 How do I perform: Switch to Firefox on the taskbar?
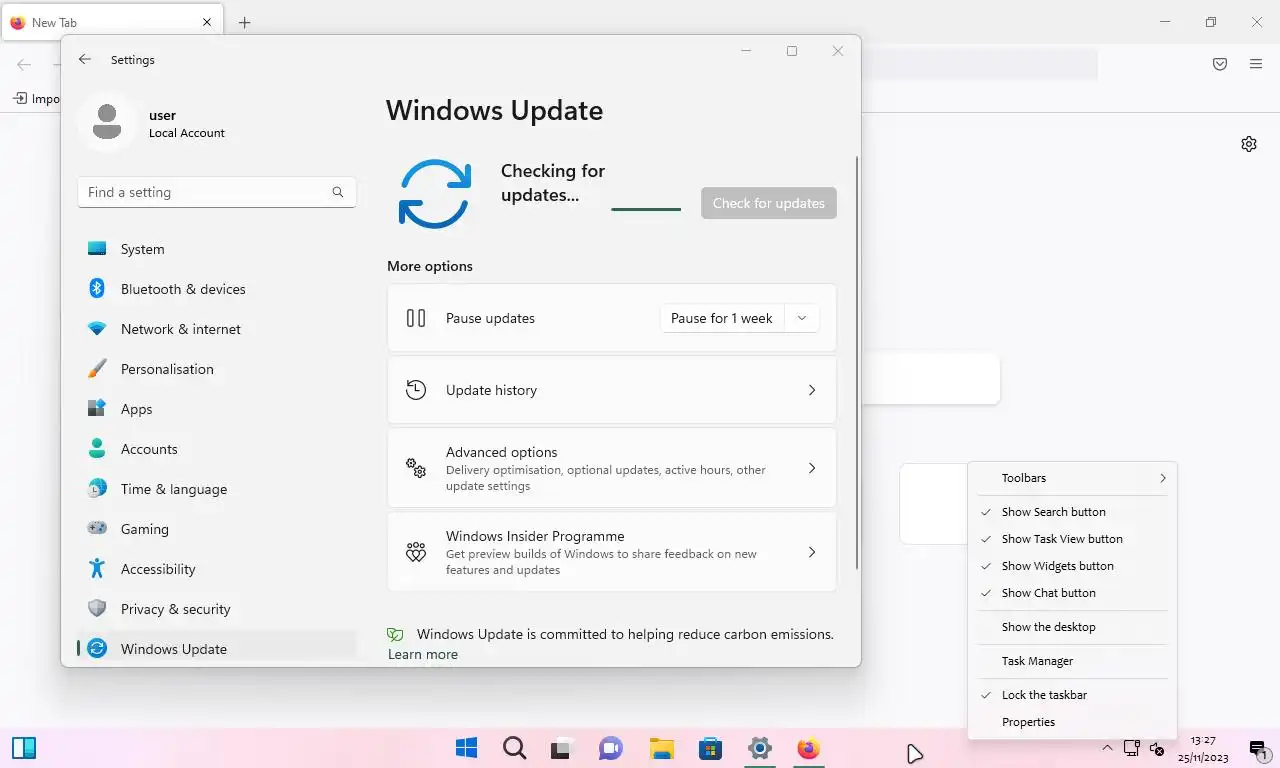[x=809, y=748]
